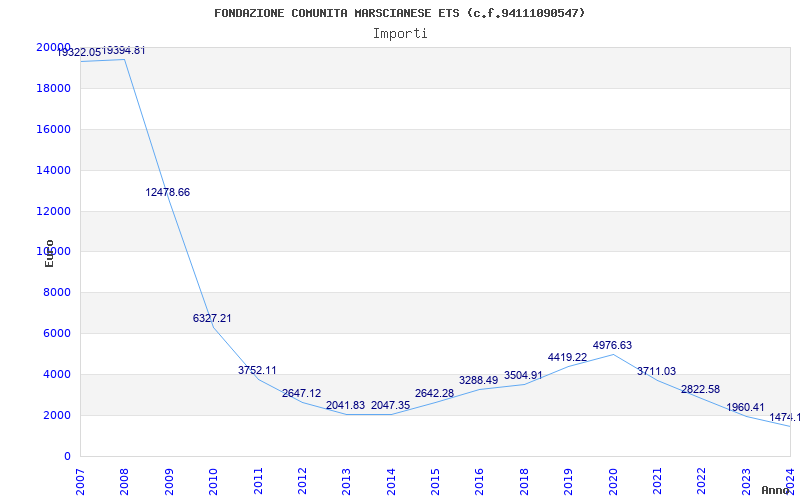This screenshot has width=800, height=500.
Task: Select the data label 2647.12
Action: tap(301, 393)
